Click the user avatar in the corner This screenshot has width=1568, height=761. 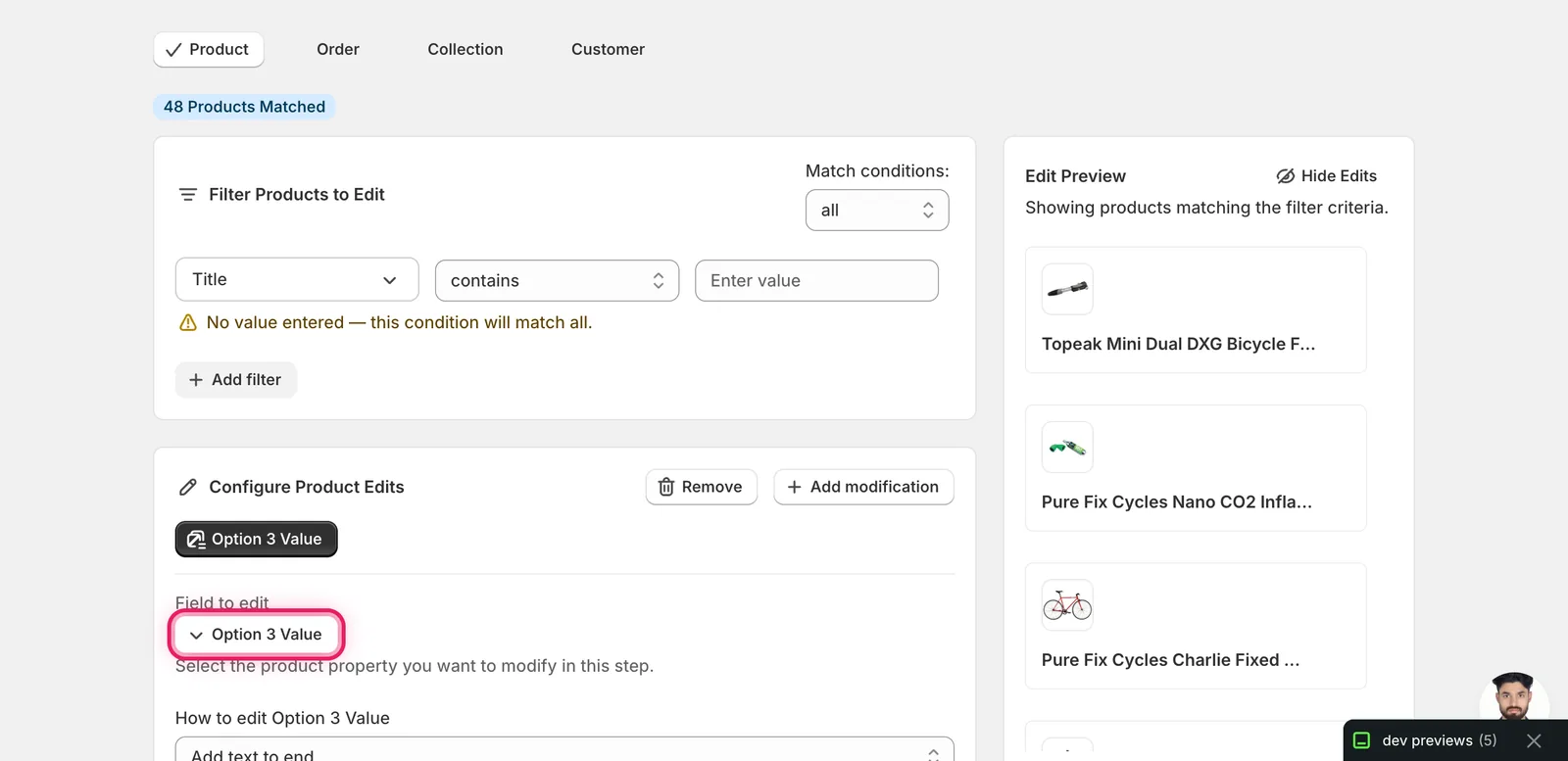pos(1514,697)
